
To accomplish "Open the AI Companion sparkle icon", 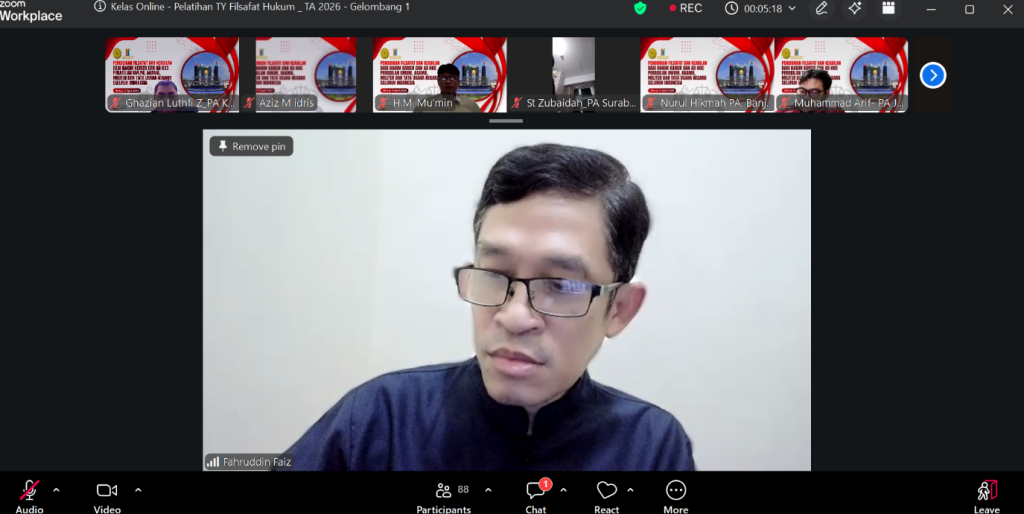I will coord(854,8).
